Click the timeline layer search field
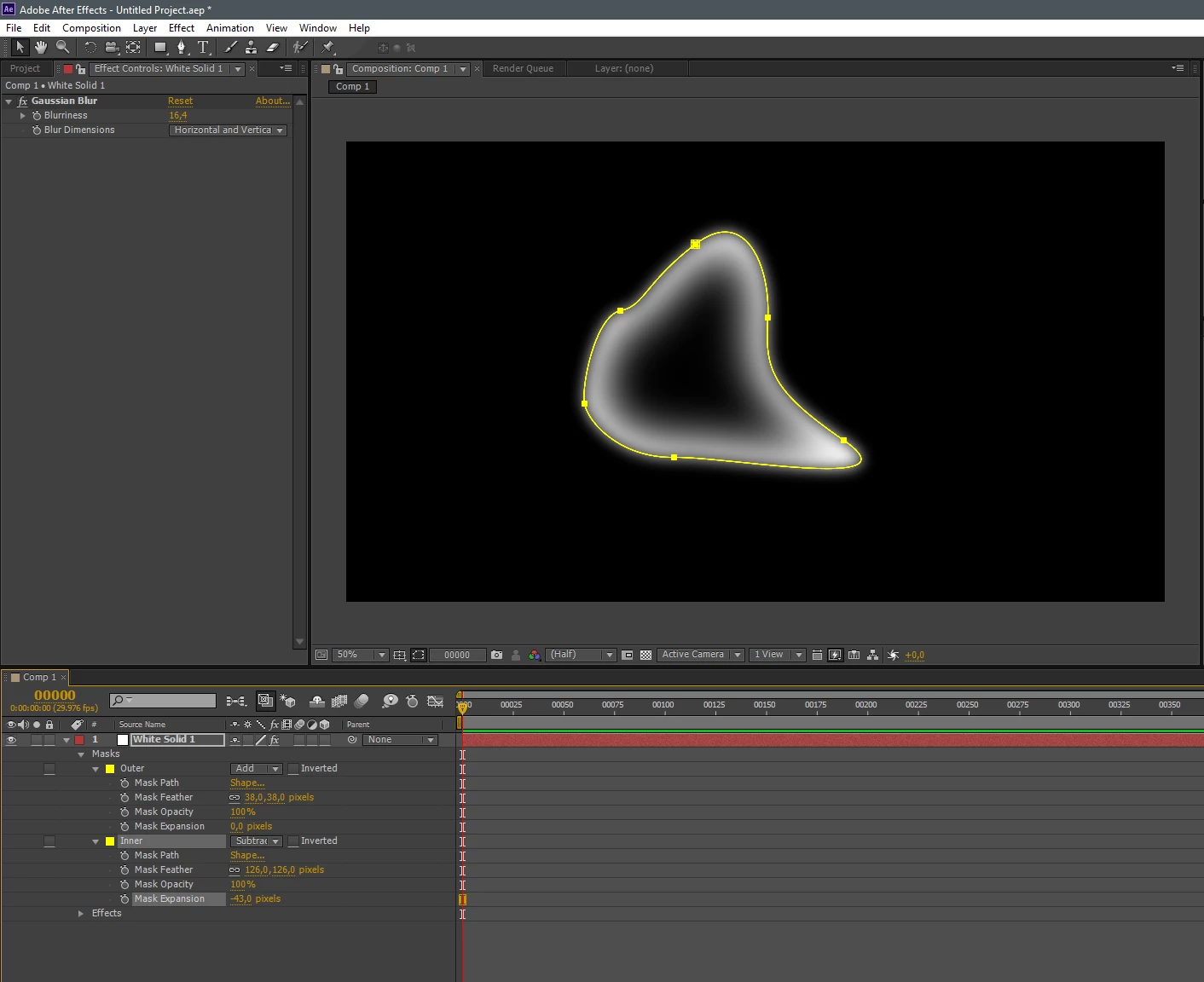This screenshot has height=982, width=1204. pyautogui.click(x=163, y=701)
